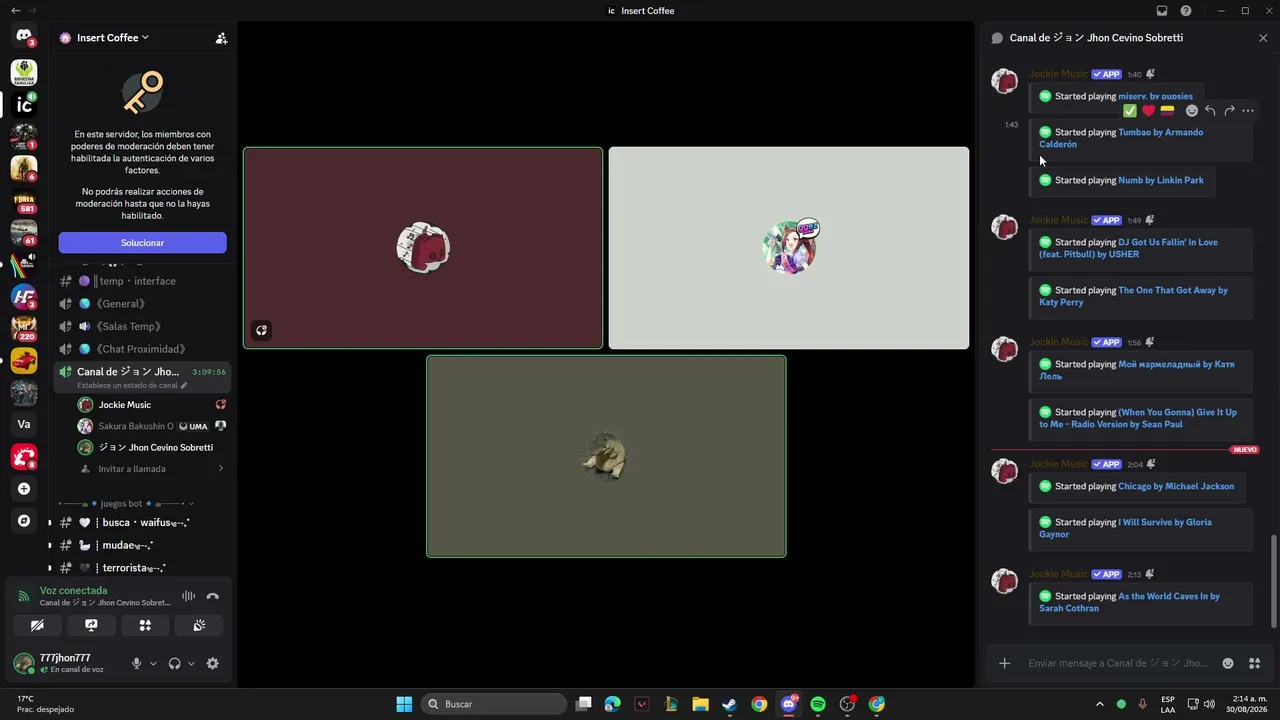
Task: Open headphone output options arrow
Action: 191,663
